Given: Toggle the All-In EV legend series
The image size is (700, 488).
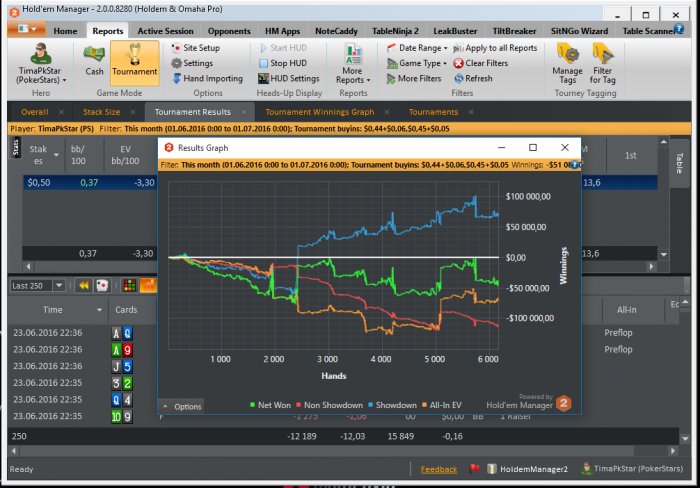Looking at the screenshot, I should click(x=442, y=405).
